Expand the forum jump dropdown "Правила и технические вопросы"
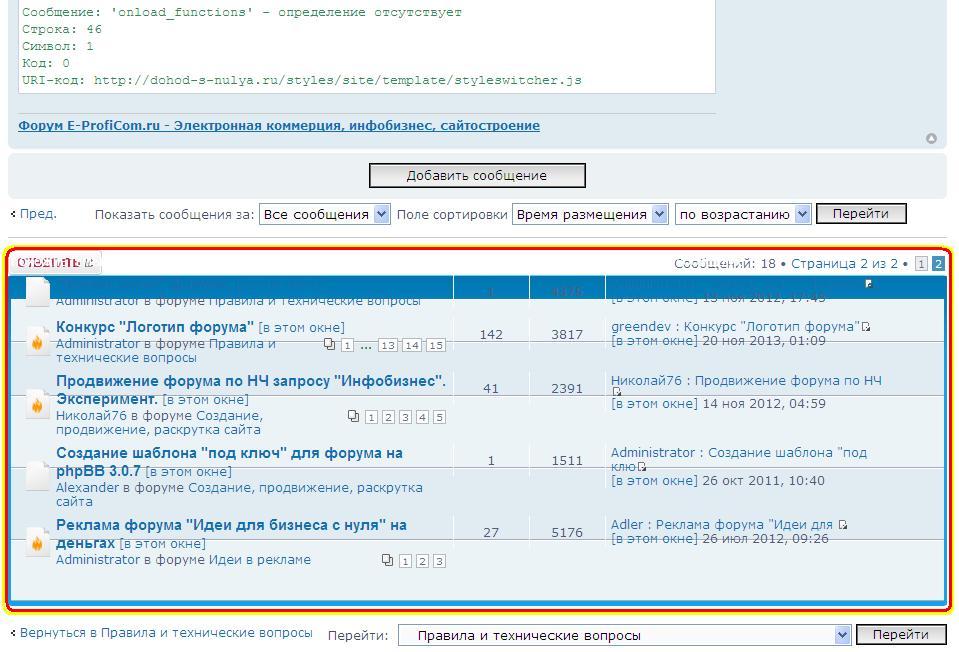 tap(624, 635)
